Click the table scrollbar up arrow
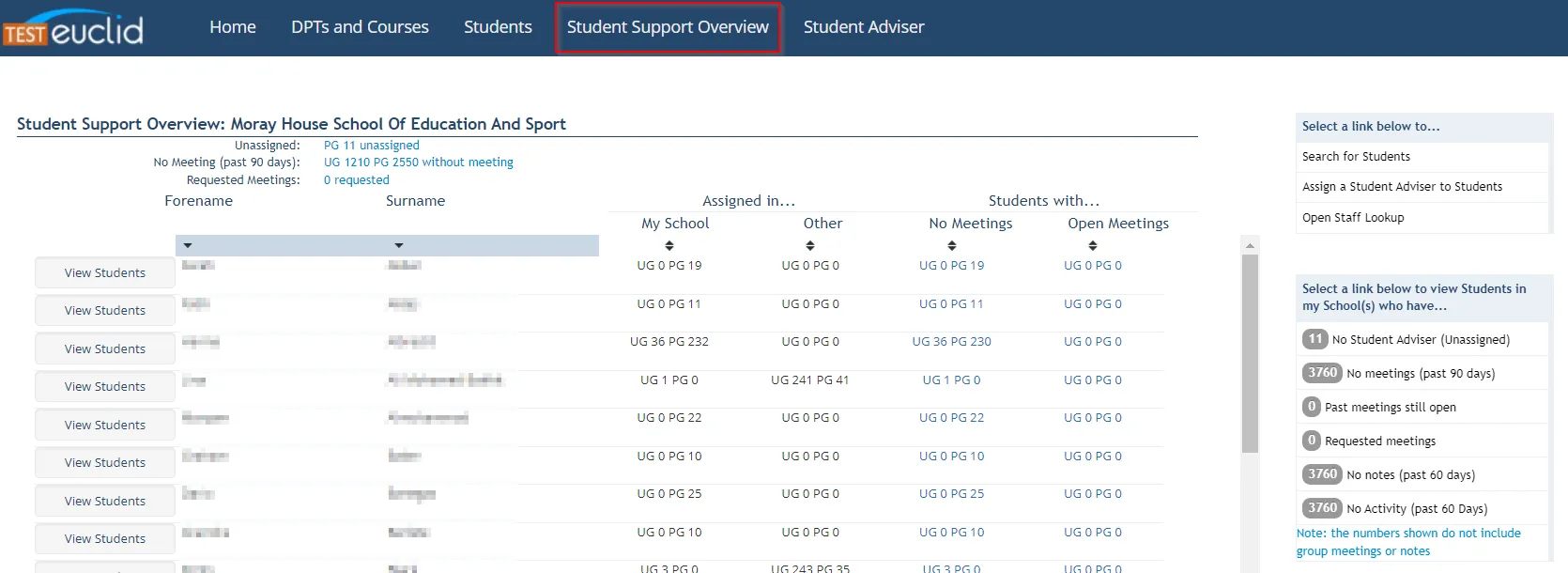 pos(1250,245)
